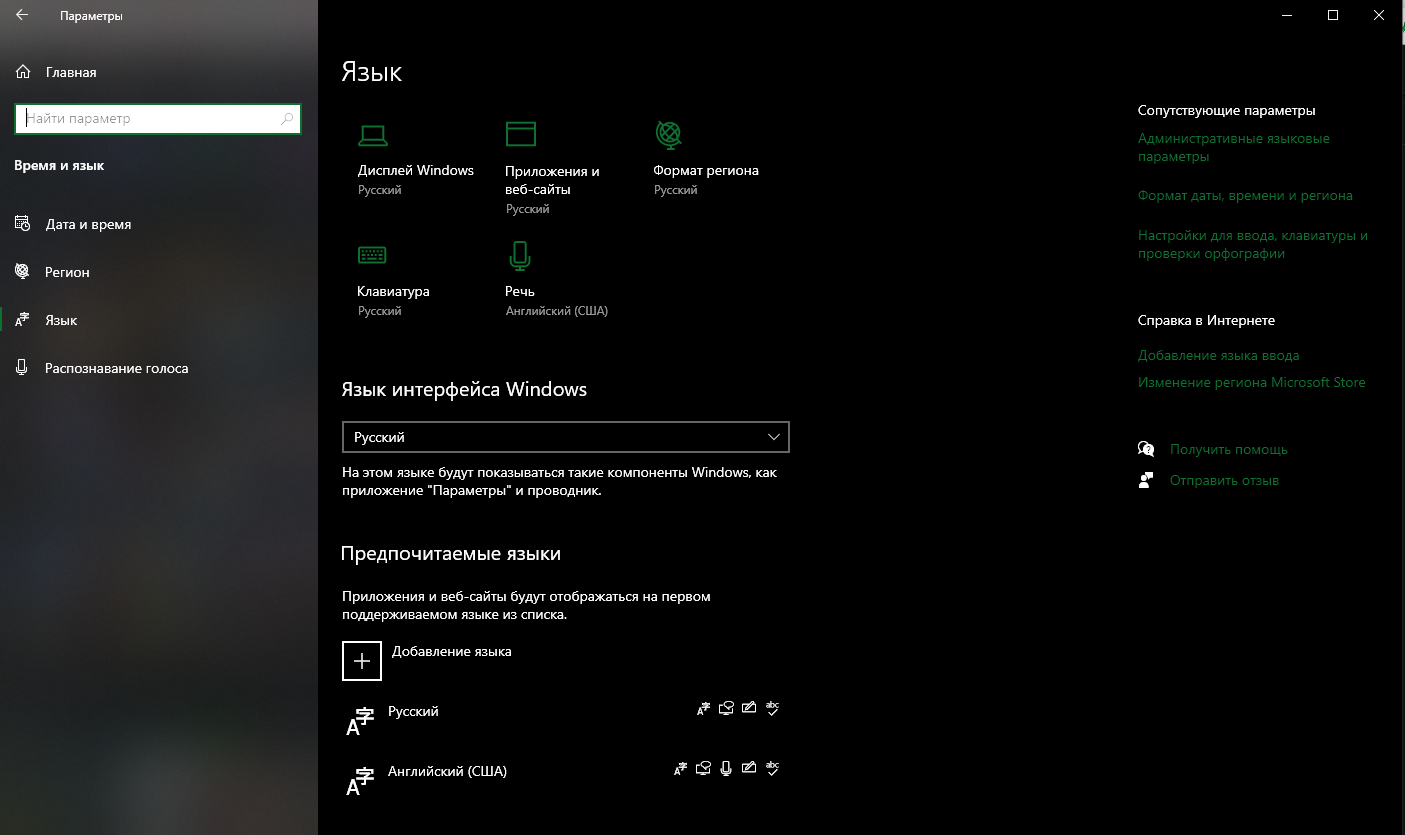Open the Речь microphone tile
Image resolution: width=1405 pixels, height=835 pixels.
tap(556, 280)
